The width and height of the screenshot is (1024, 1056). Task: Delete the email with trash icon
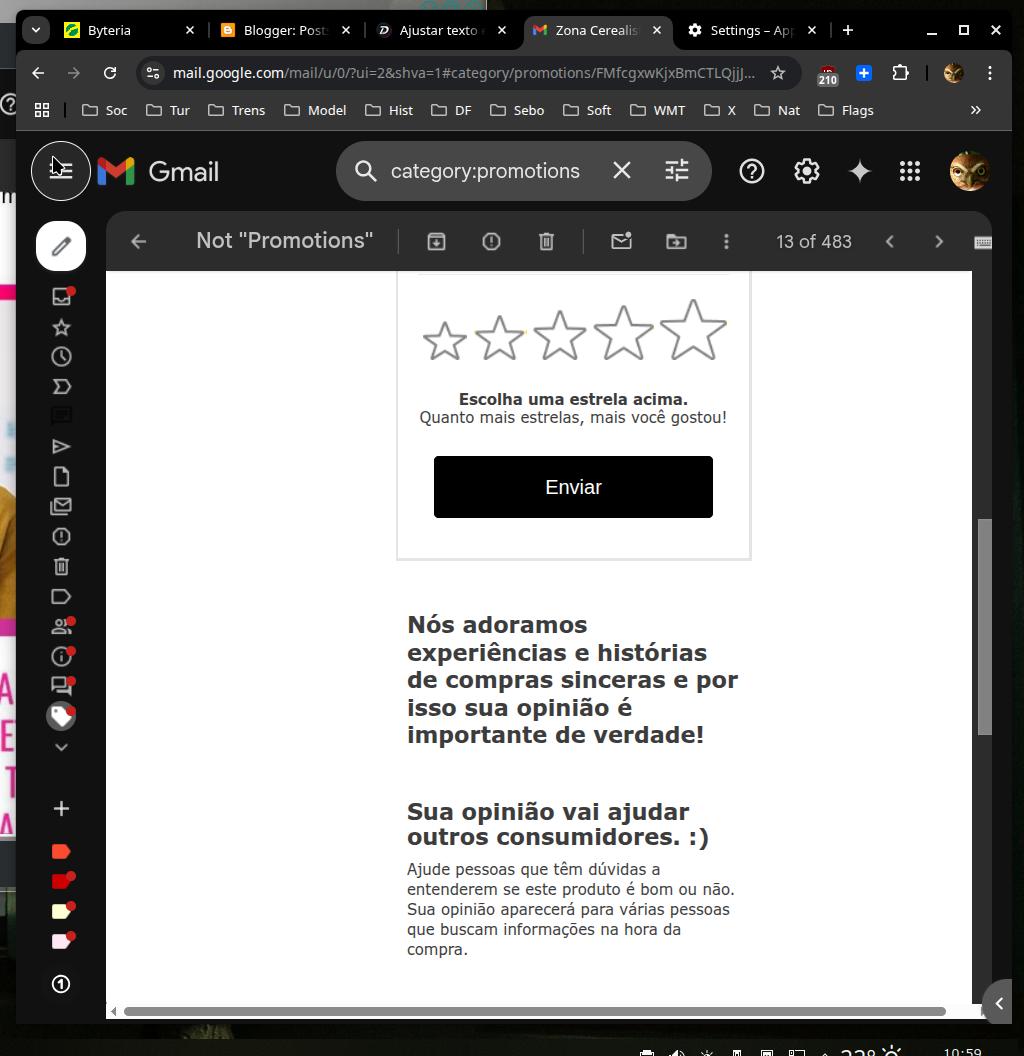pyautogui.click(x=546, y=241)
